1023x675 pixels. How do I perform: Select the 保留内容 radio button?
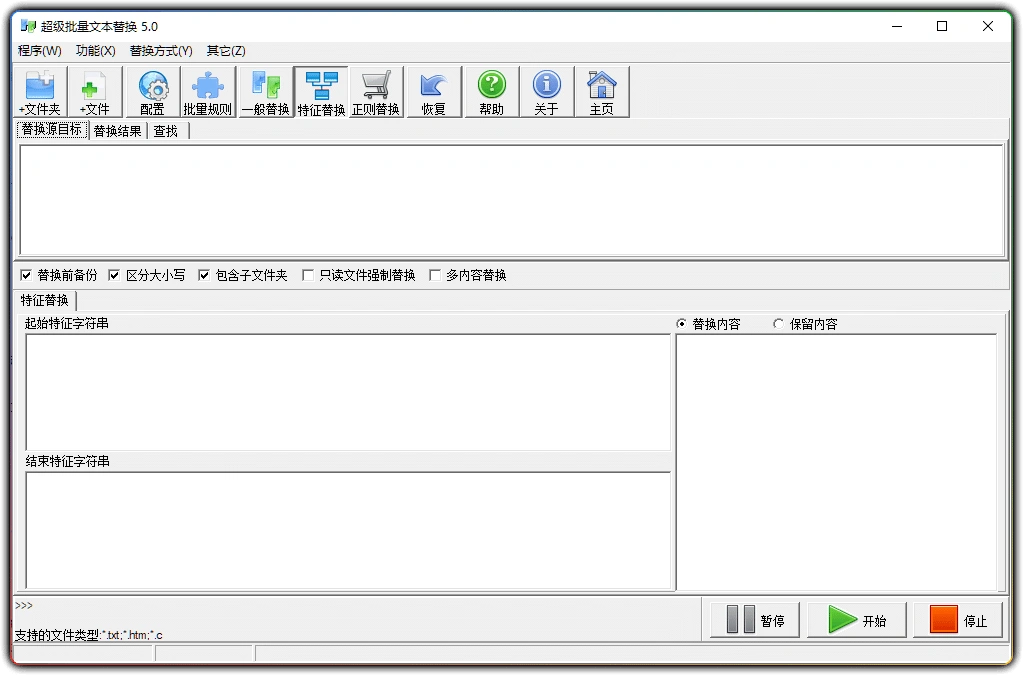click(777, 322)
